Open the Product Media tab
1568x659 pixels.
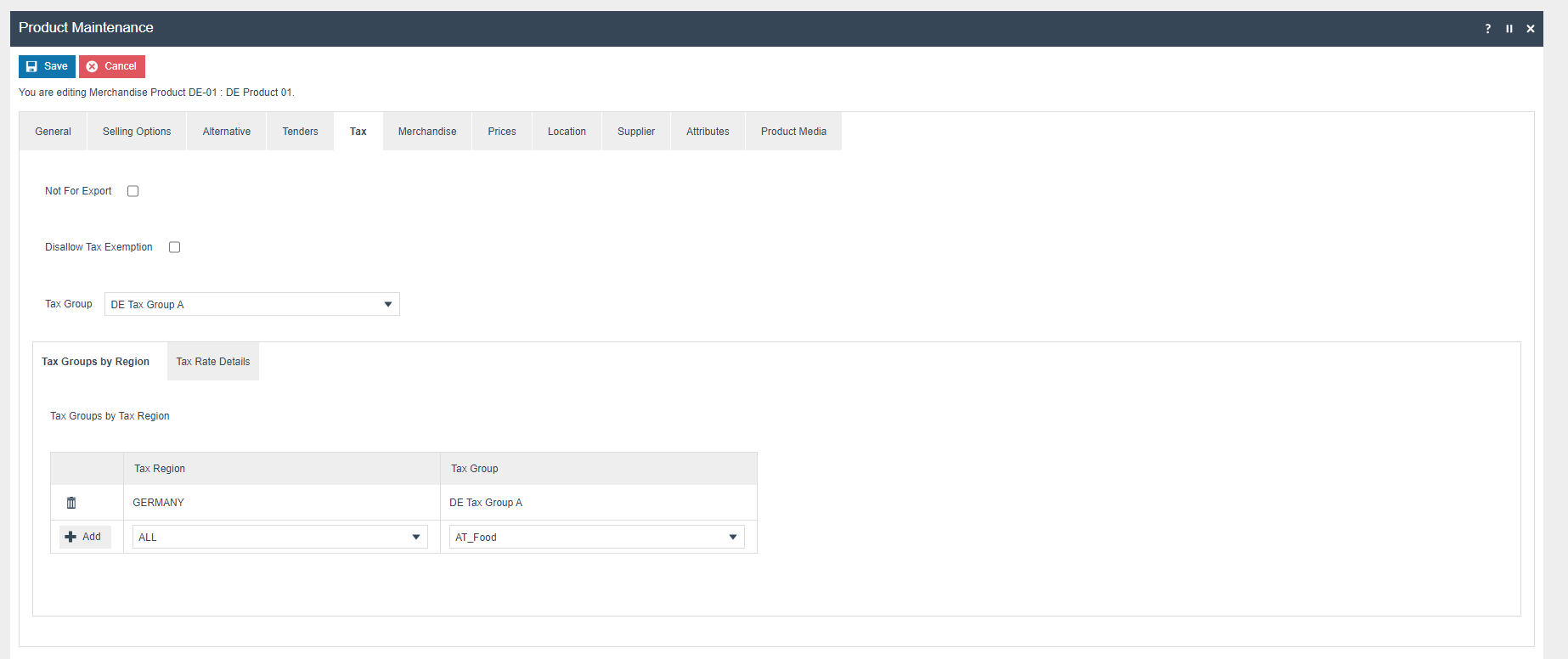tap(793, 132)
